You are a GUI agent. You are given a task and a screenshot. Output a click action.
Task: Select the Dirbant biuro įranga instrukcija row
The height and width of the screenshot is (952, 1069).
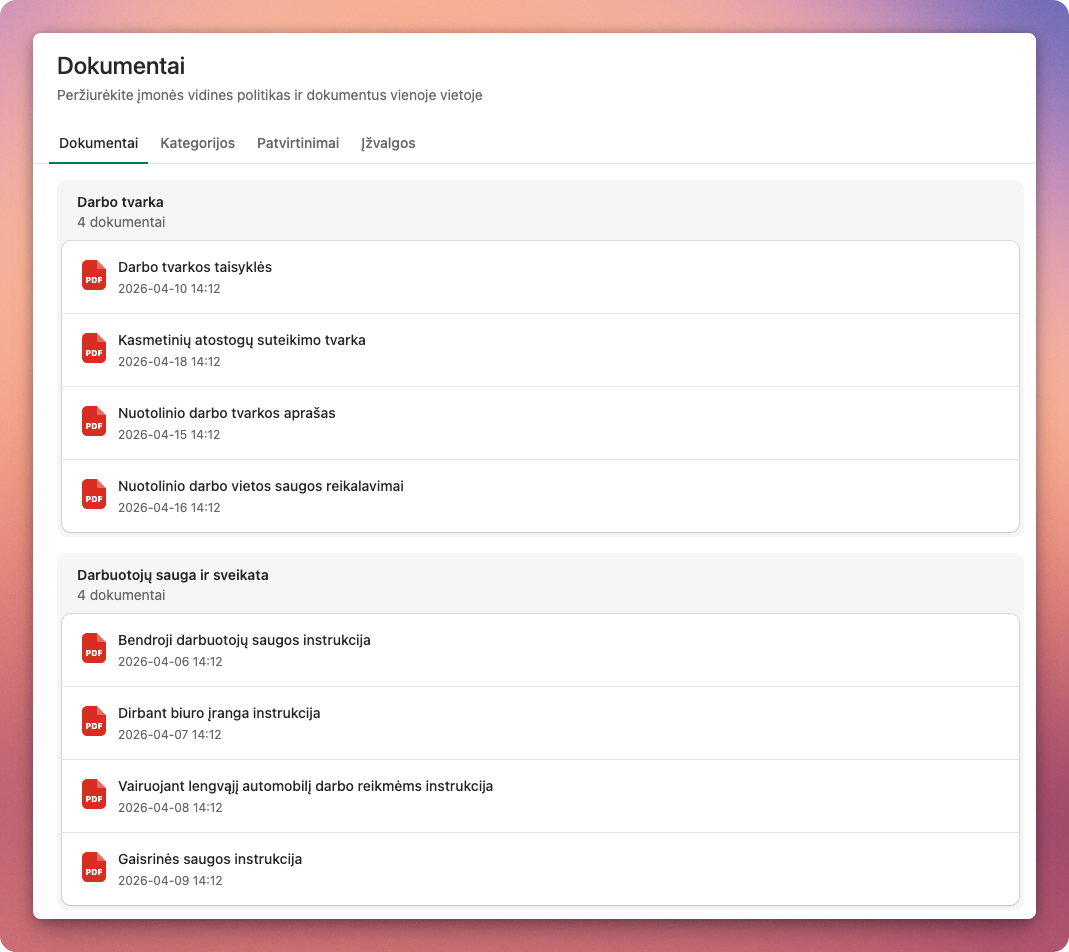coord(219,713)
